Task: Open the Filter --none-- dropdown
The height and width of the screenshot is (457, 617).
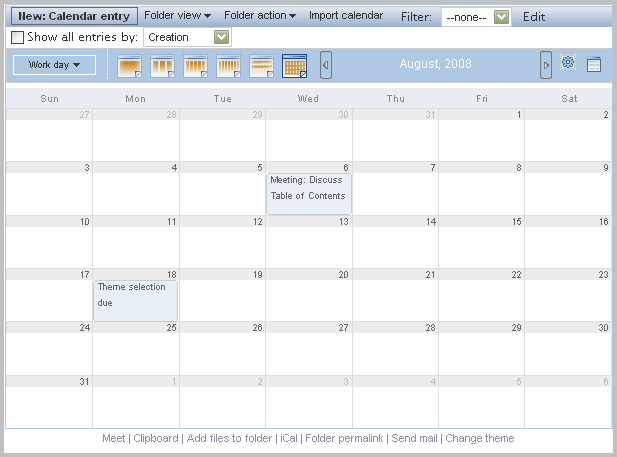Action: tap(476, 17)
